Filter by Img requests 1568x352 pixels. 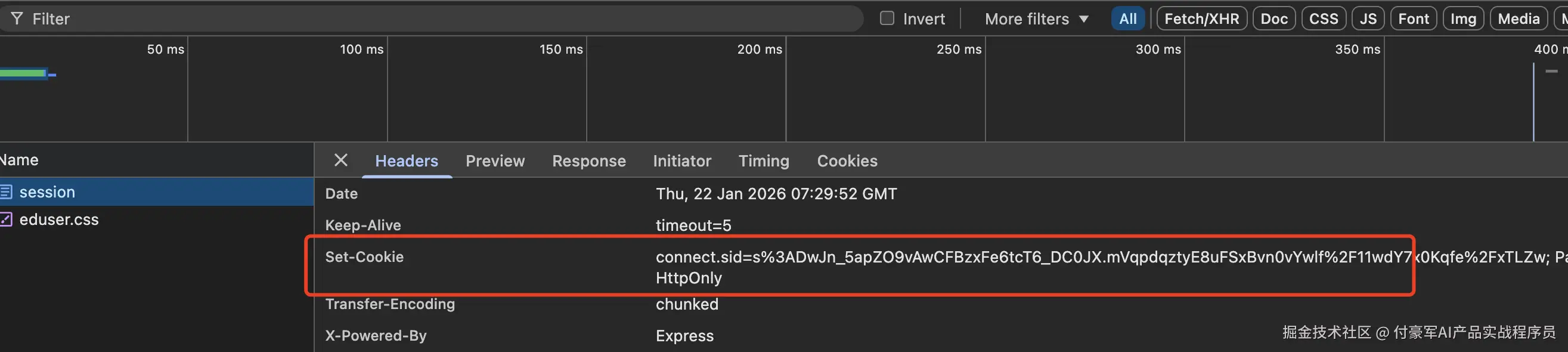(x=1462, y=19)
